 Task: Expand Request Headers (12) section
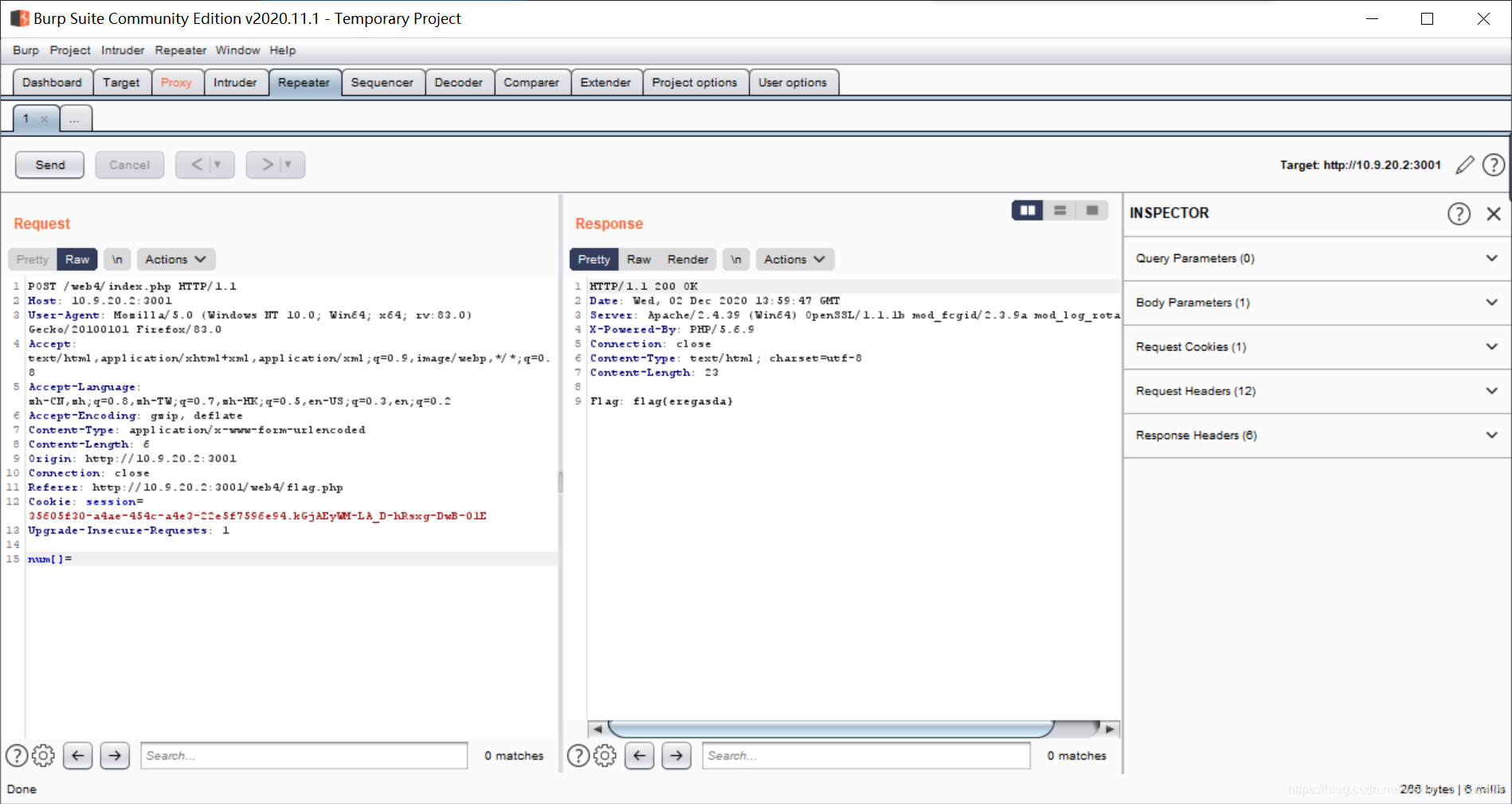[x=1317, y=391]
